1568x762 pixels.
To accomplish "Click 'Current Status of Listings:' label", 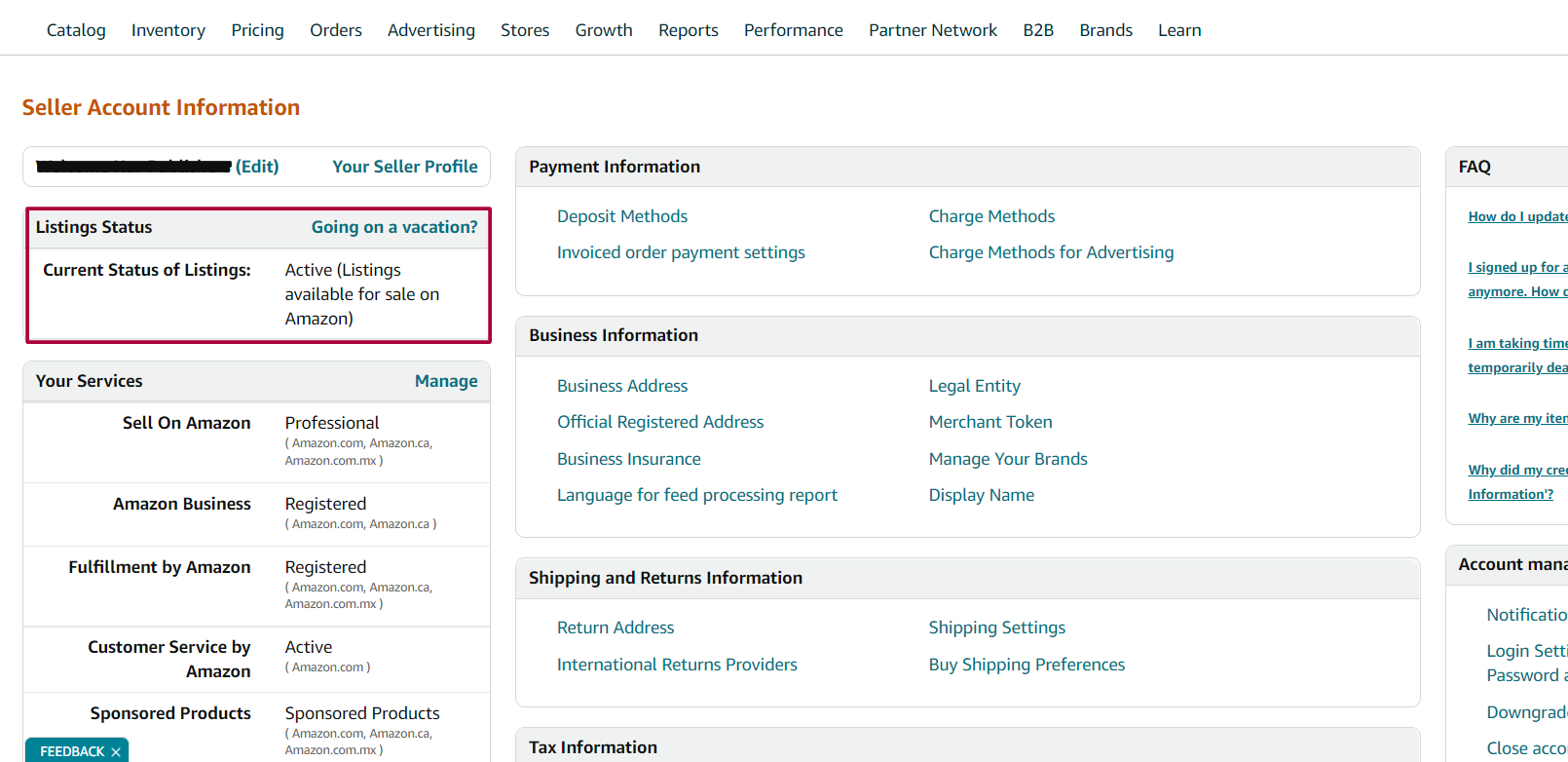I will [x=147, y=270].
